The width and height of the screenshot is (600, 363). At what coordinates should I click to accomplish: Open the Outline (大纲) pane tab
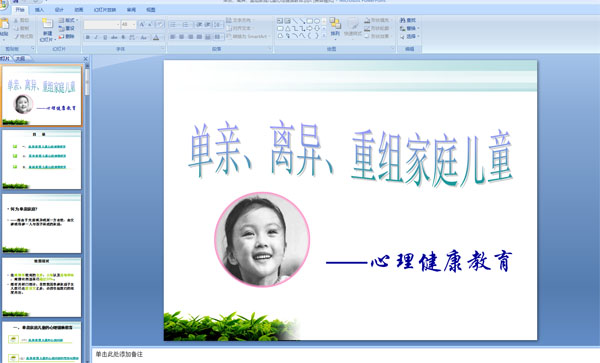pos(21,59)
